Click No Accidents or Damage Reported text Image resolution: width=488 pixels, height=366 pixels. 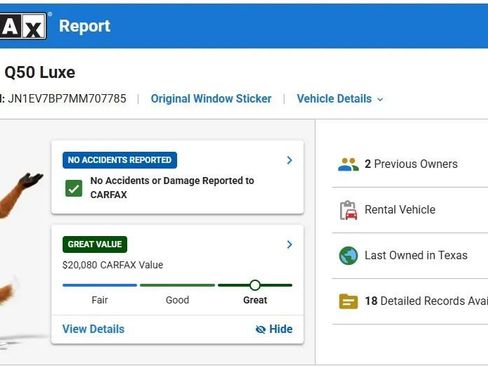pyautogui.click(x=172, y=188)
